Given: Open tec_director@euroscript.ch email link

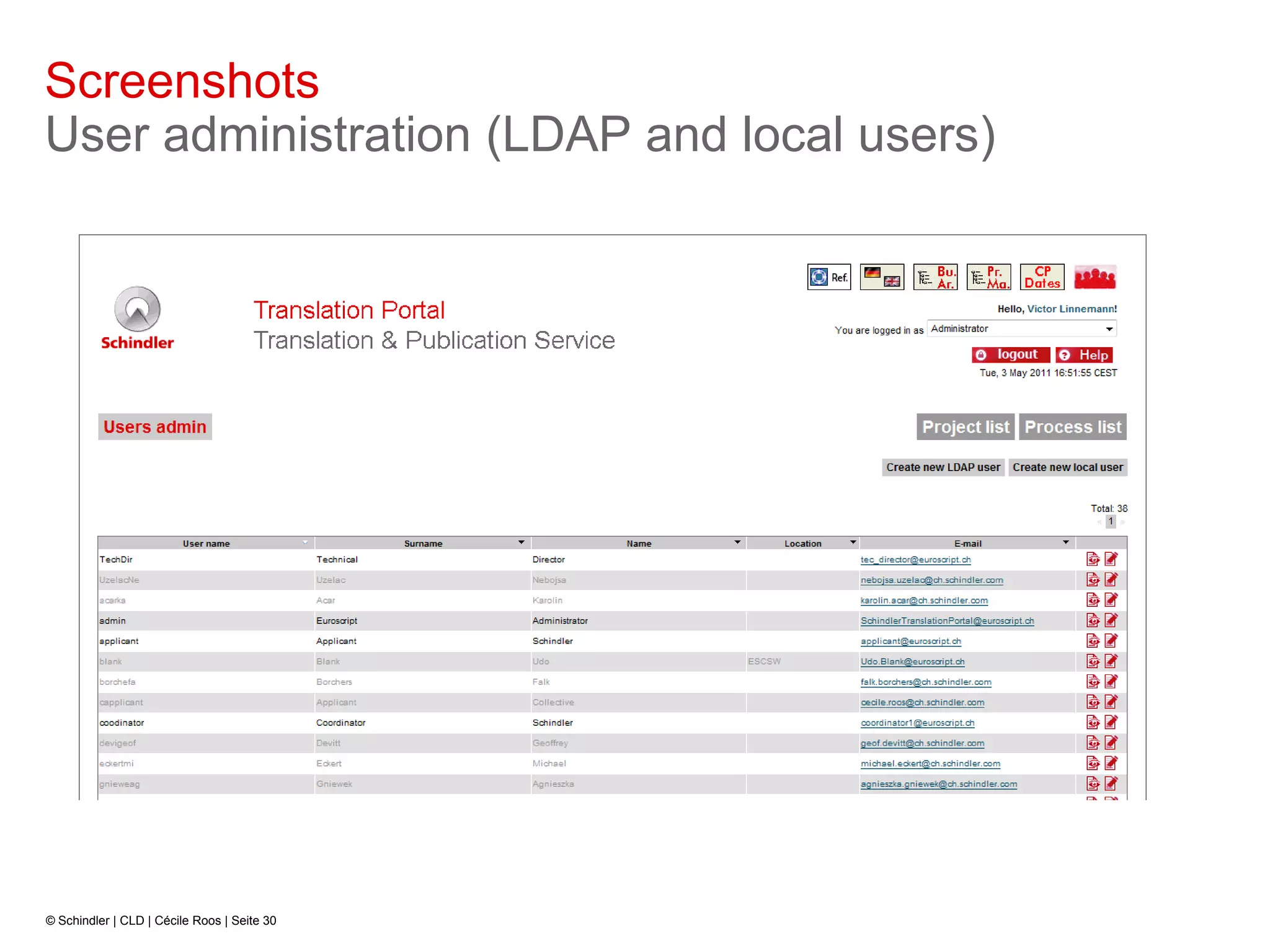Looking at the screenshot, I should point(916,560).
